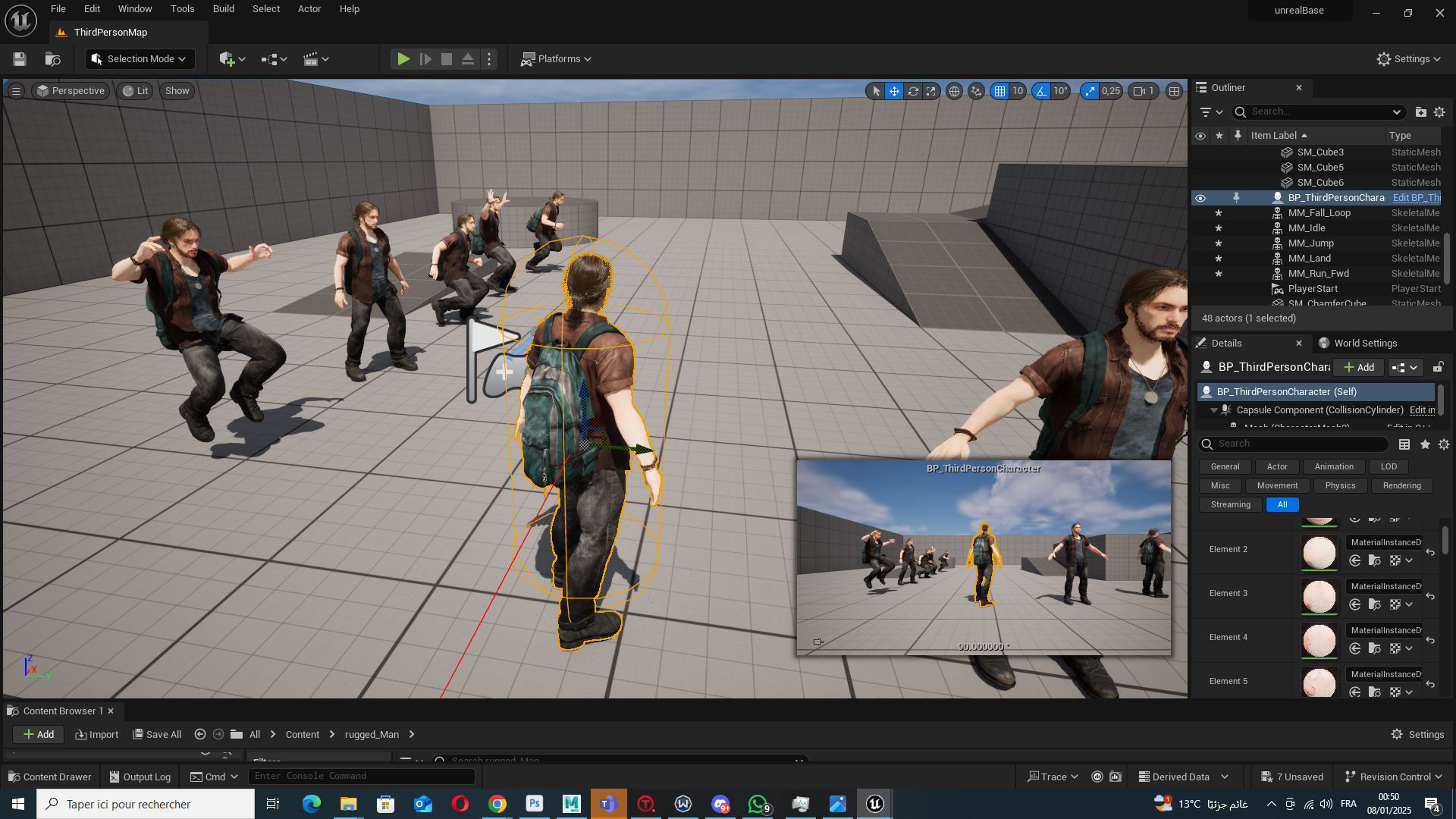
Task: Toggle grid snapping on the viewport toolbar
Action: [1000, 91]
